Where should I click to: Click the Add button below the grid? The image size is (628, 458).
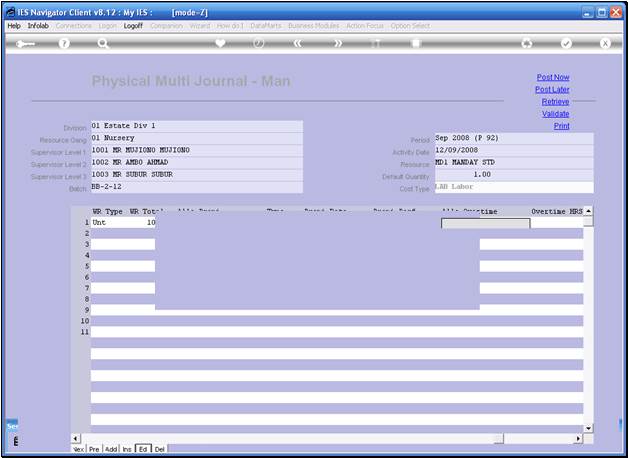click(111, 449)
